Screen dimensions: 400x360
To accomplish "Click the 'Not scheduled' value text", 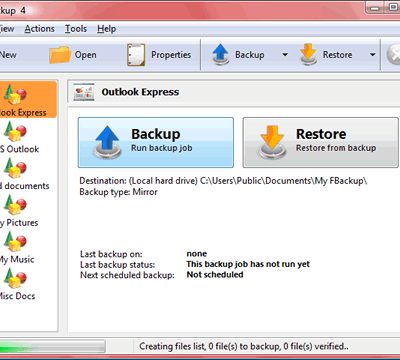I will [215, 275].
